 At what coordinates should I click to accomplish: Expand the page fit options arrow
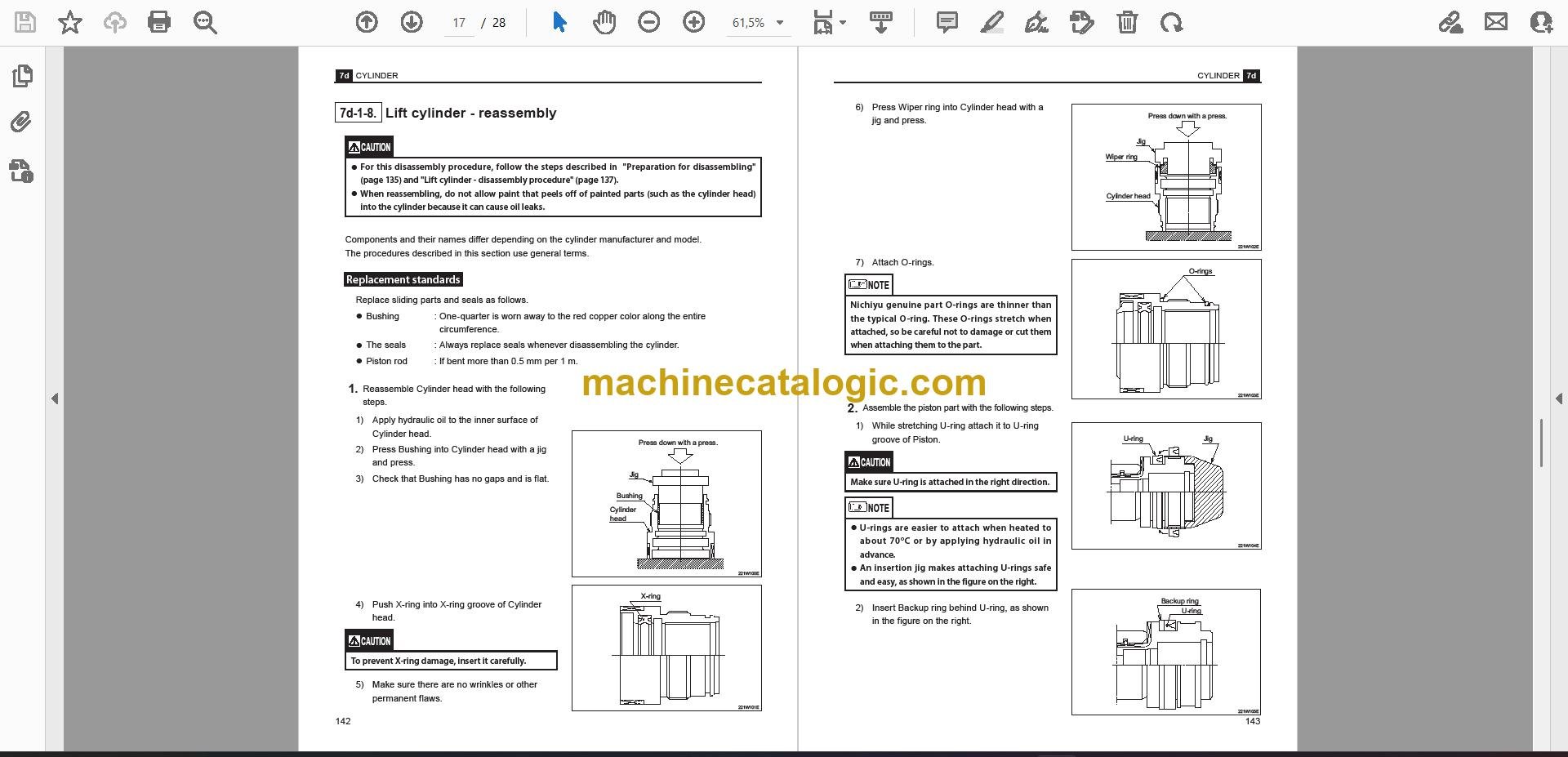coord(843,23)
